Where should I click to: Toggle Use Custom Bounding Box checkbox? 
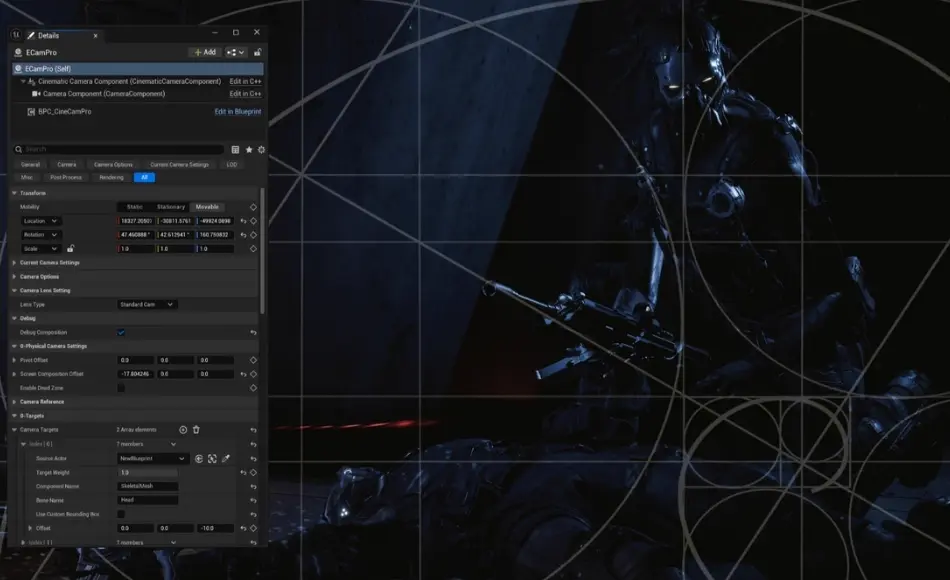point(121,515)
